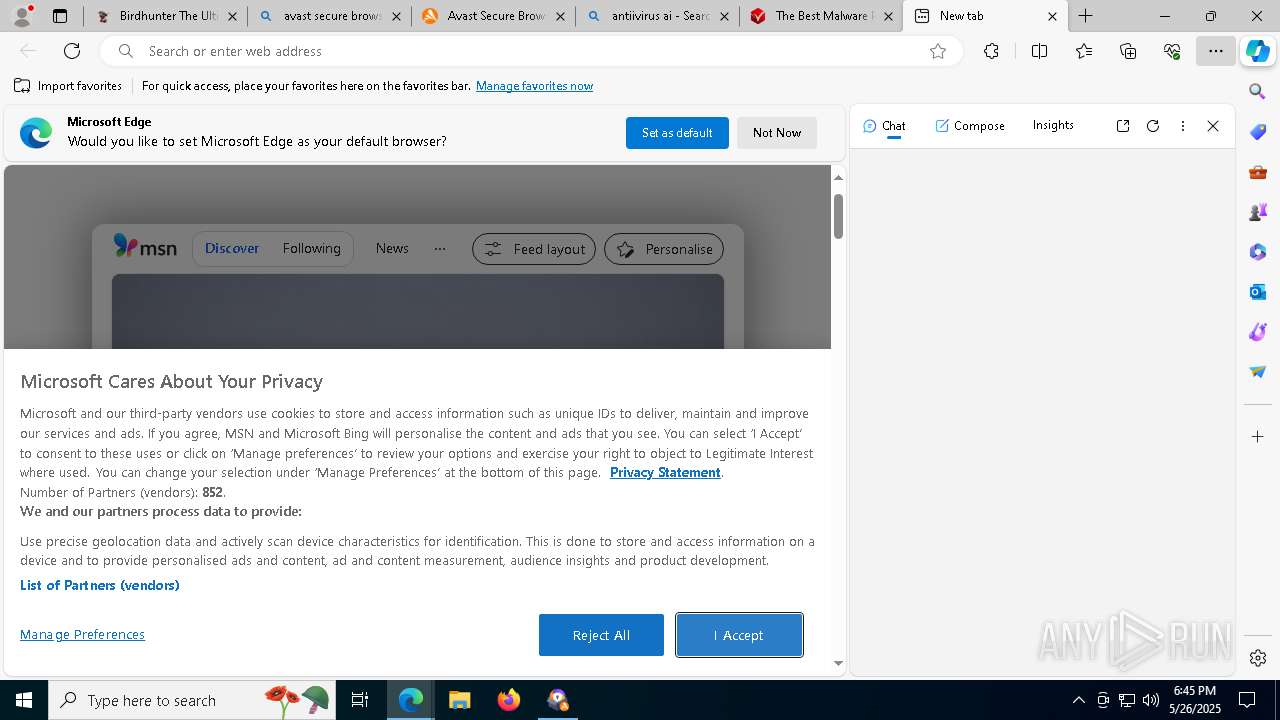Open sidebar Games chess icon
The height and width of the screenshot is (720, 1280).
[x=1258, y=212]
